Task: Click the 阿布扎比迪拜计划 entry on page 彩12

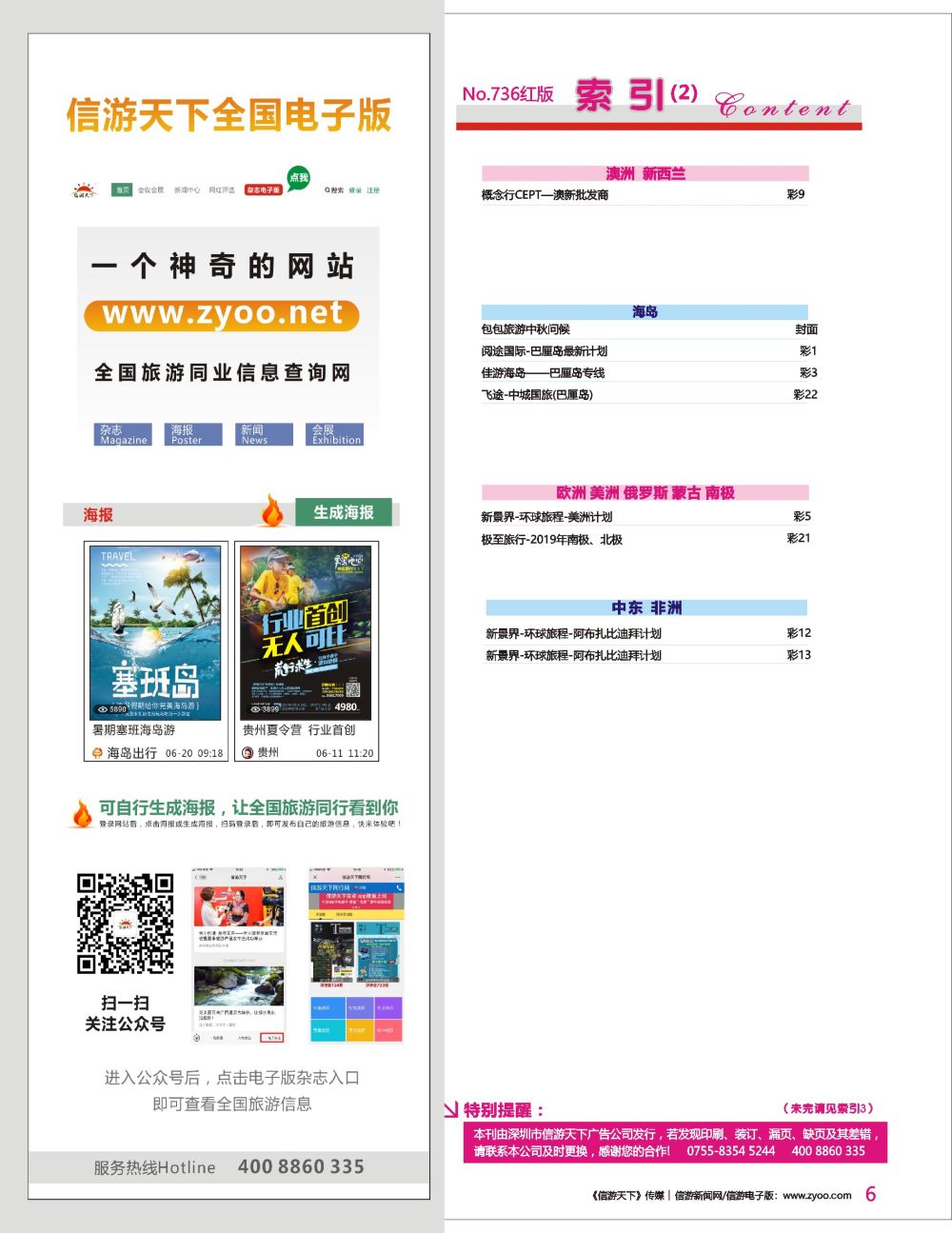Action: (x=573, y=633)
